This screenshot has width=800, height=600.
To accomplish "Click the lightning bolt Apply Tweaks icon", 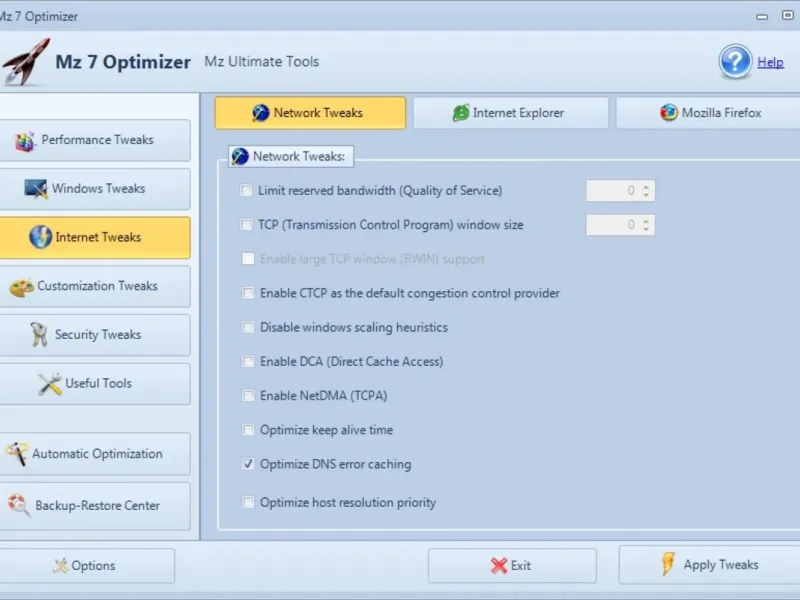I will pyautogui.click(x=668, y=564).
